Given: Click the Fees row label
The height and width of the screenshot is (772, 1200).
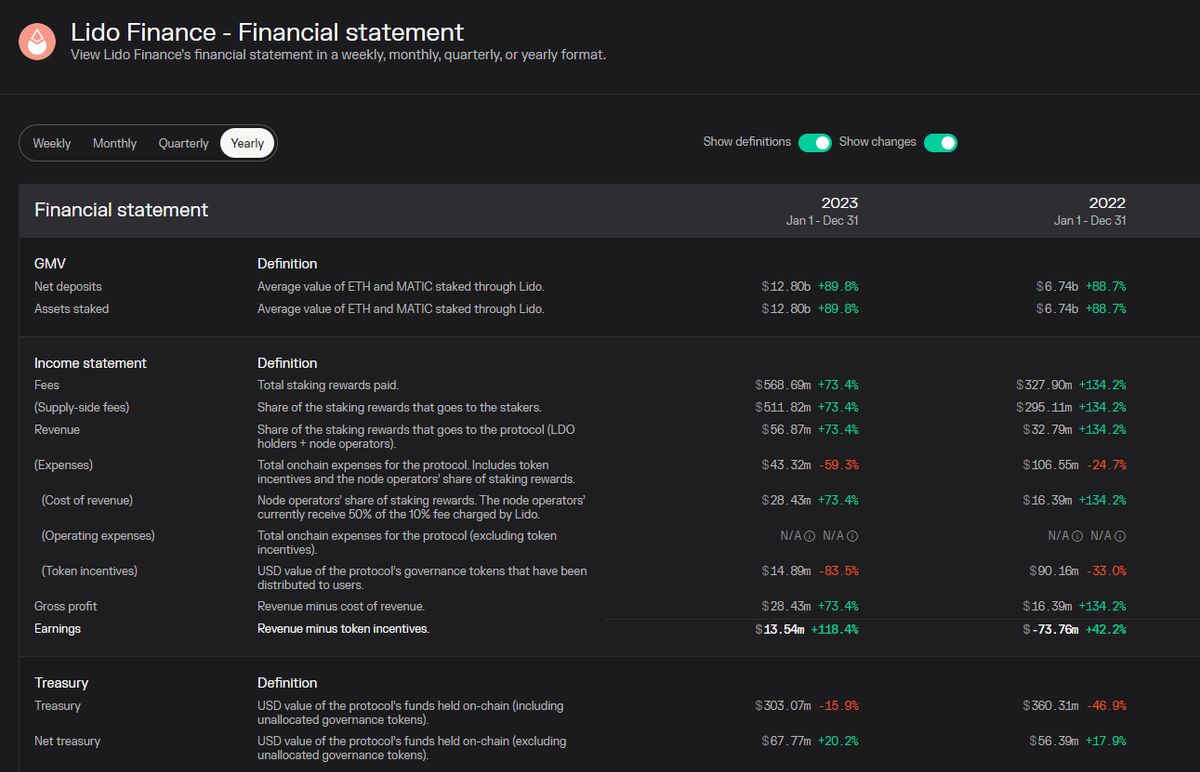Looking at the screenshot, I should (x=46, y=385).
